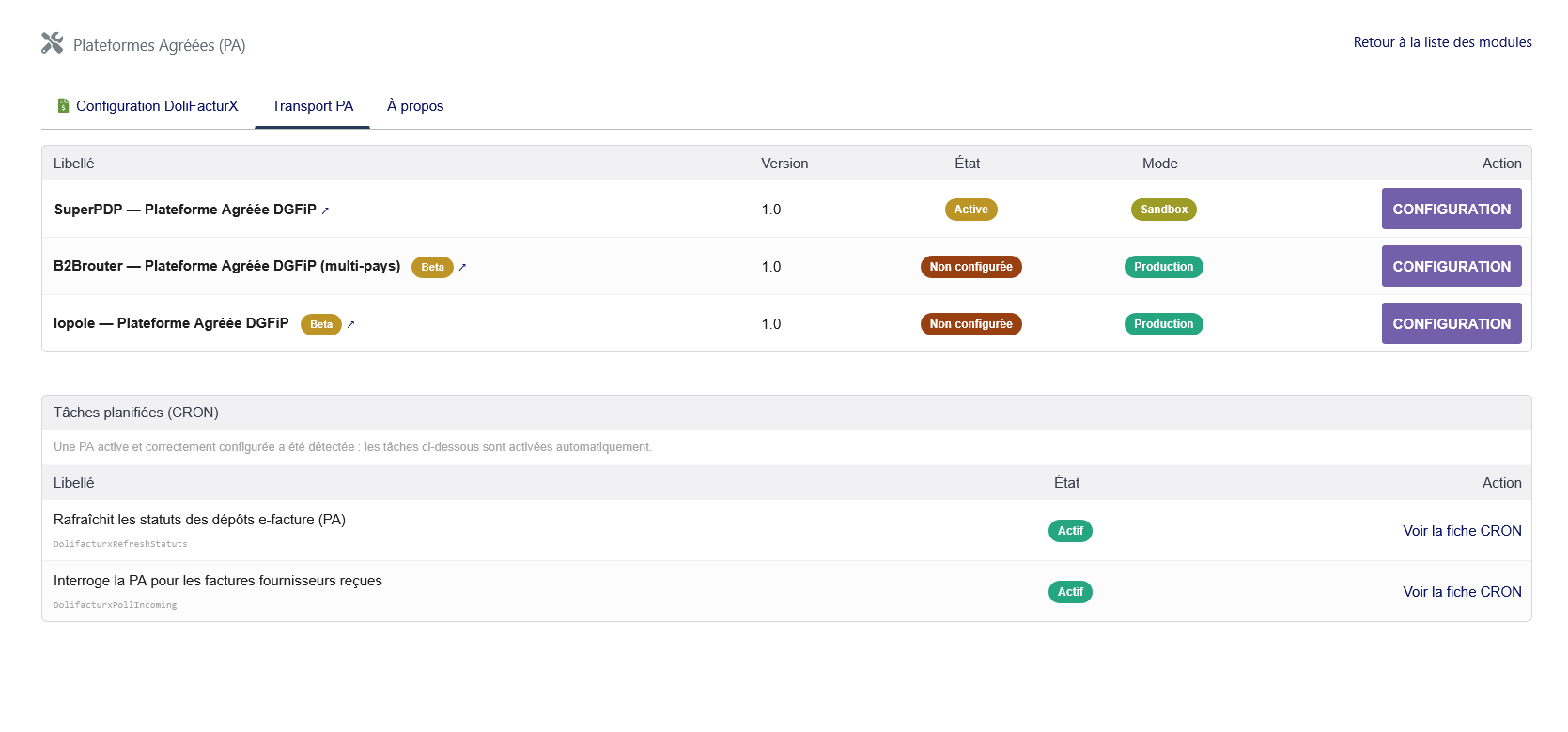Select the Iopole — Plateforme Agréée DGFiP label
This screenshot has width=1568, height=732.
pyautogui.click(x=171, y=323)
